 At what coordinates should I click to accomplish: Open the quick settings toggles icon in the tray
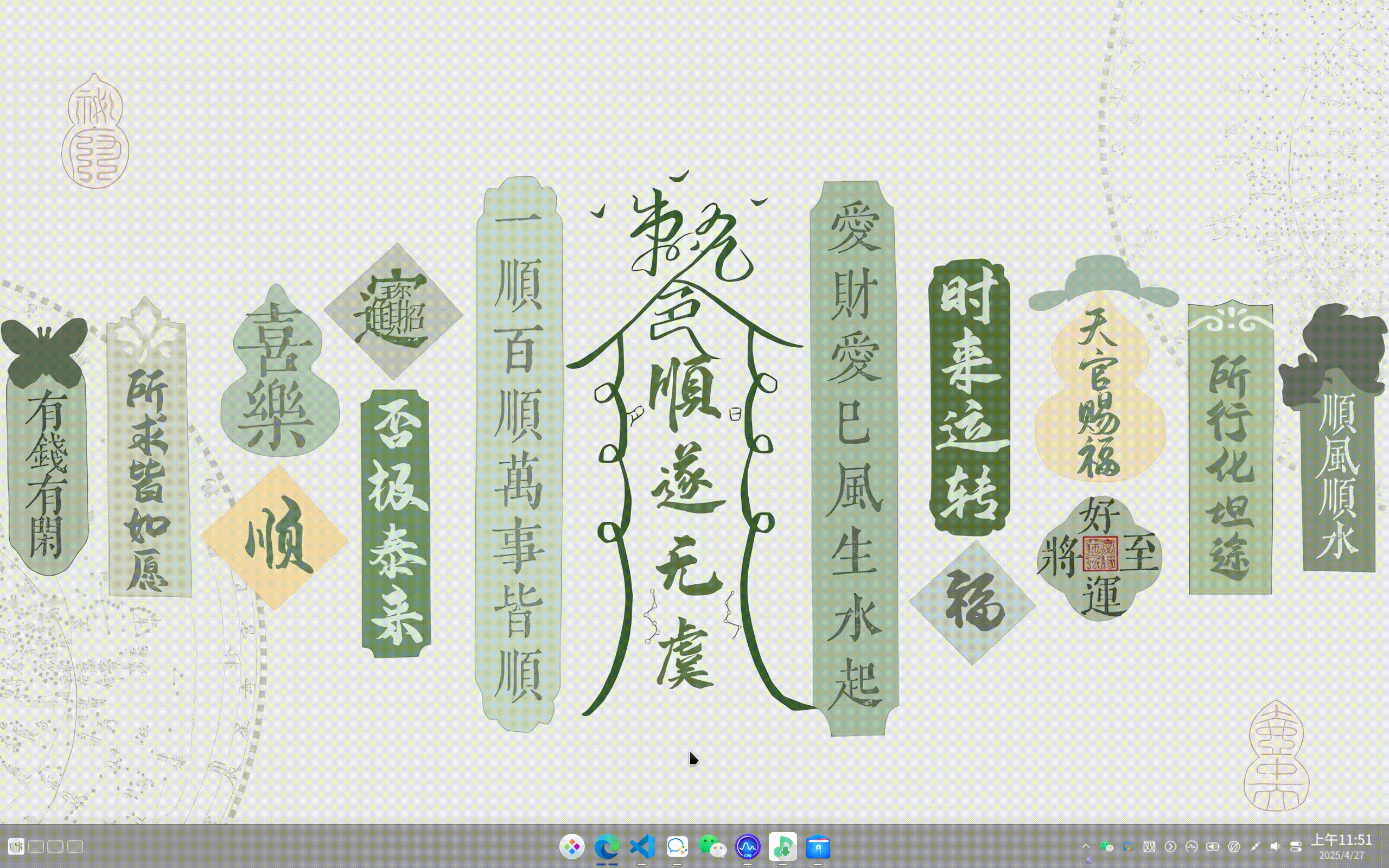(1296, 846)
